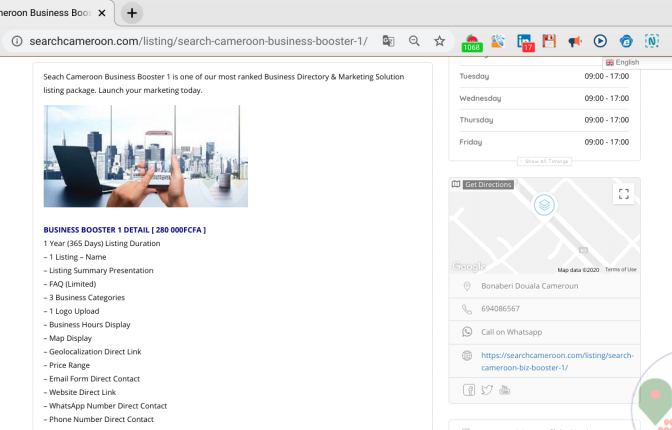Click the Thursday hours row
The image size is (672, 430).
pyautogui.click(x=544, y=120)
